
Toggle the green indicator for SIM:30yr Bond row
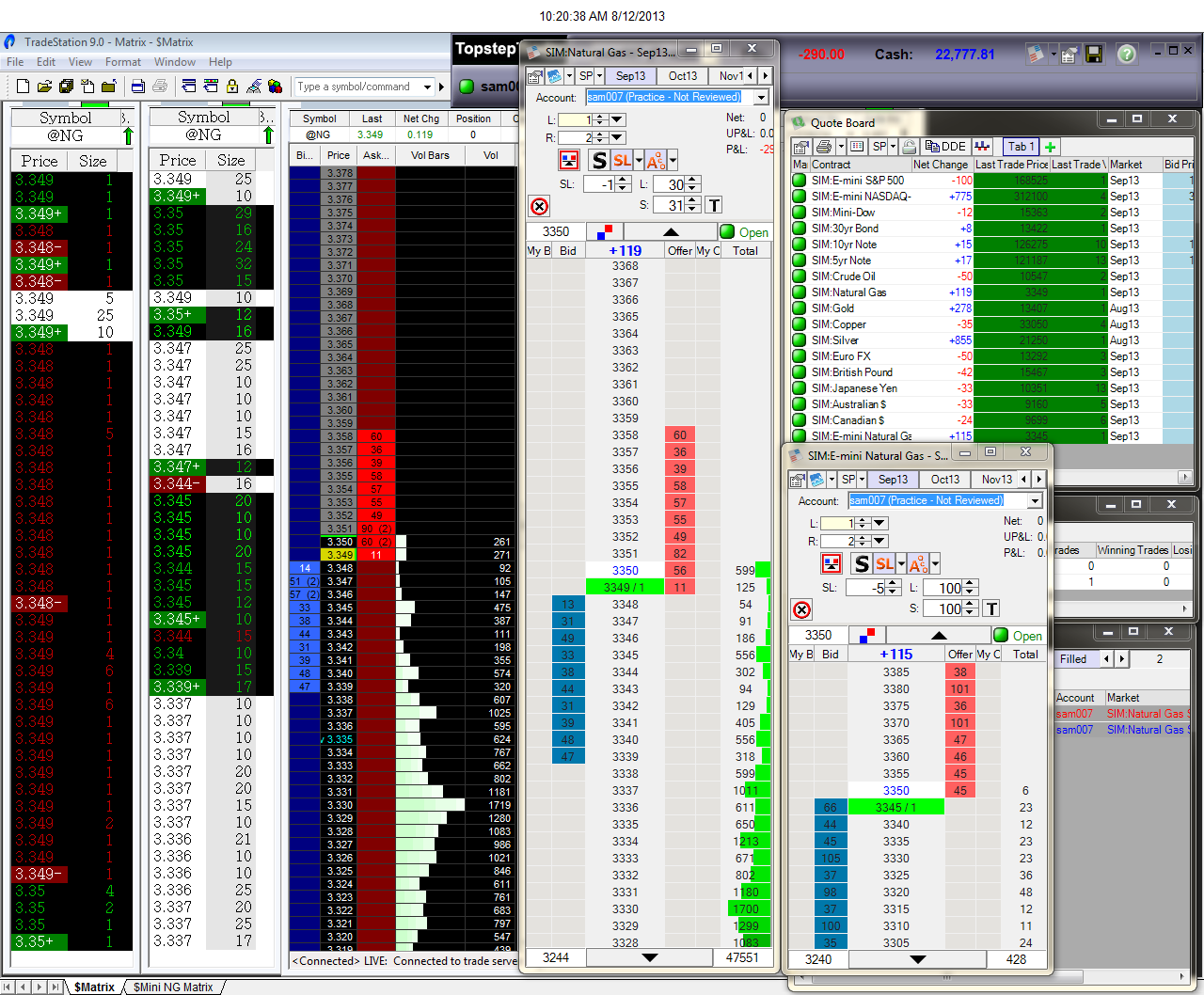click(800, 229)
